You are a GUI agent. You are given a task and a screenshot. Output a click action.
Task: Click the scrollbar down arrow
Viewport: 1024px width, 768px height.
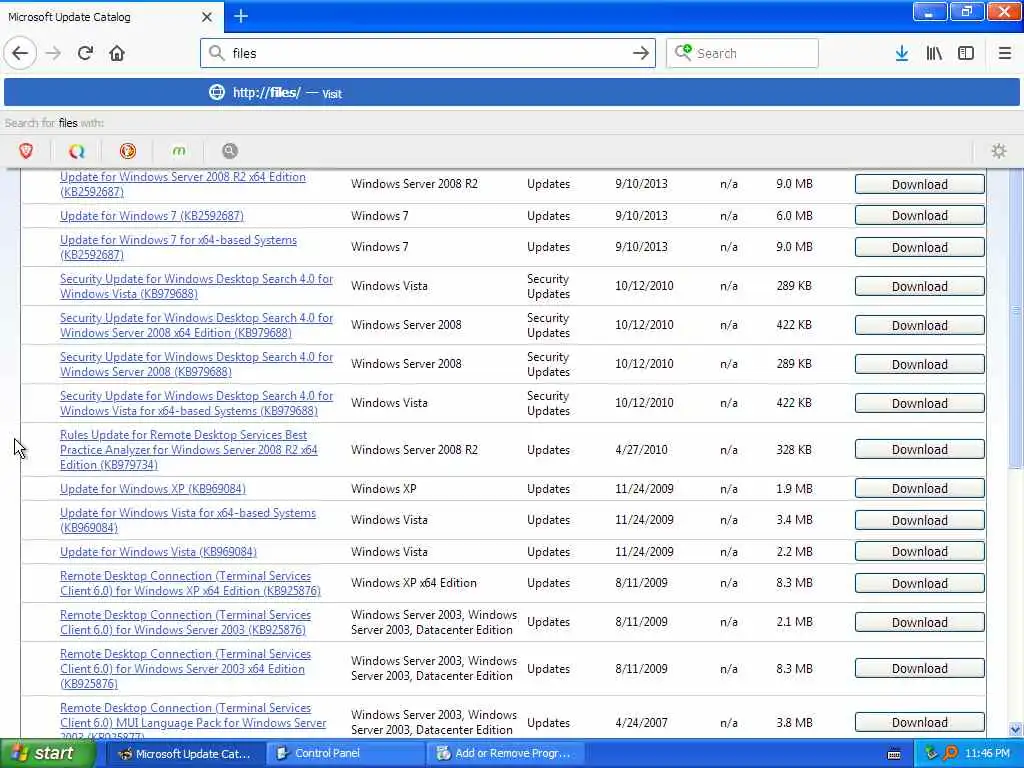pos(1016,729)
